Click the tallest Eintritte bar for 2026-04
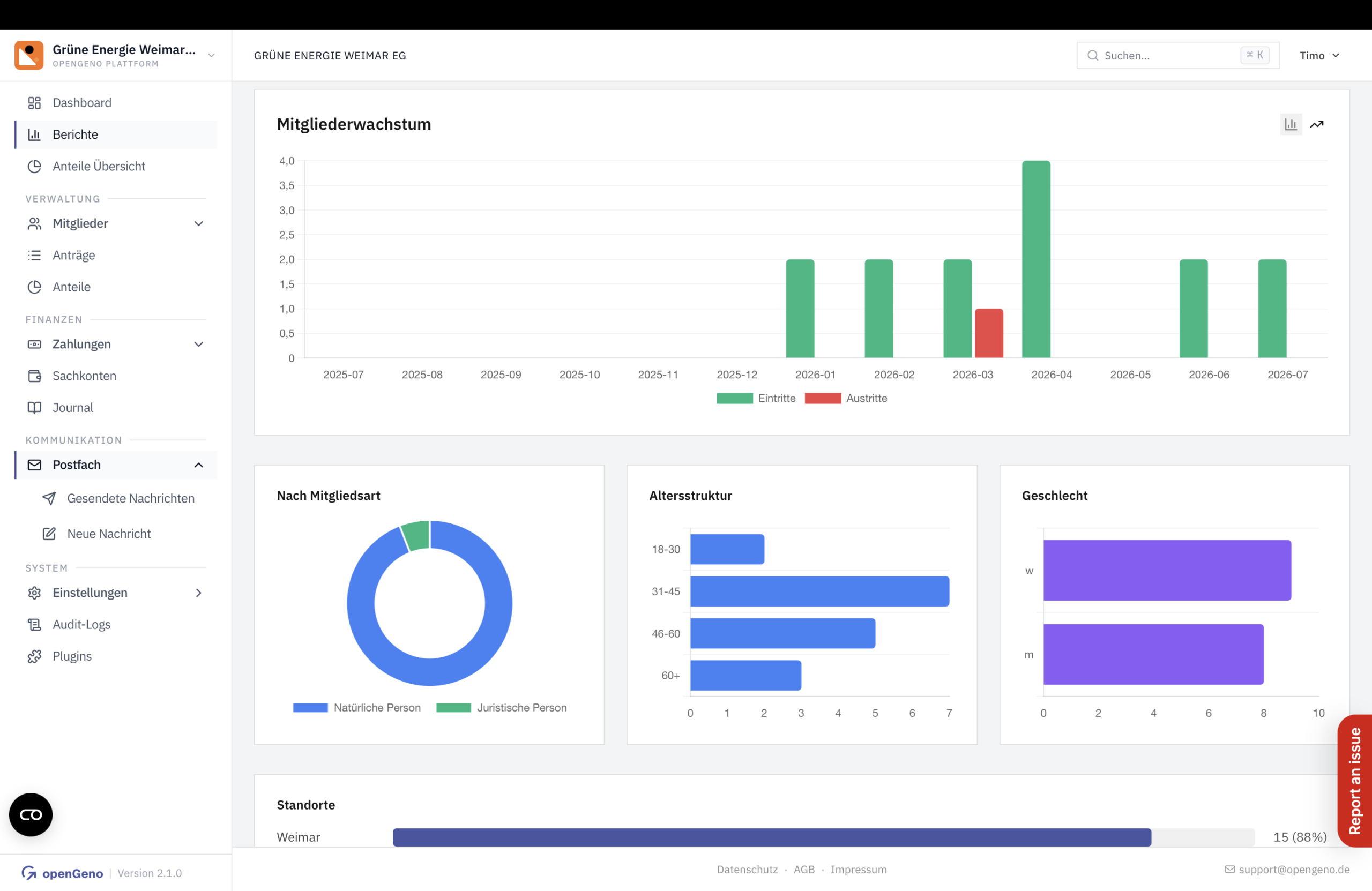The height and width of the screenshot is (891, 1372). tap(1036, 259)
